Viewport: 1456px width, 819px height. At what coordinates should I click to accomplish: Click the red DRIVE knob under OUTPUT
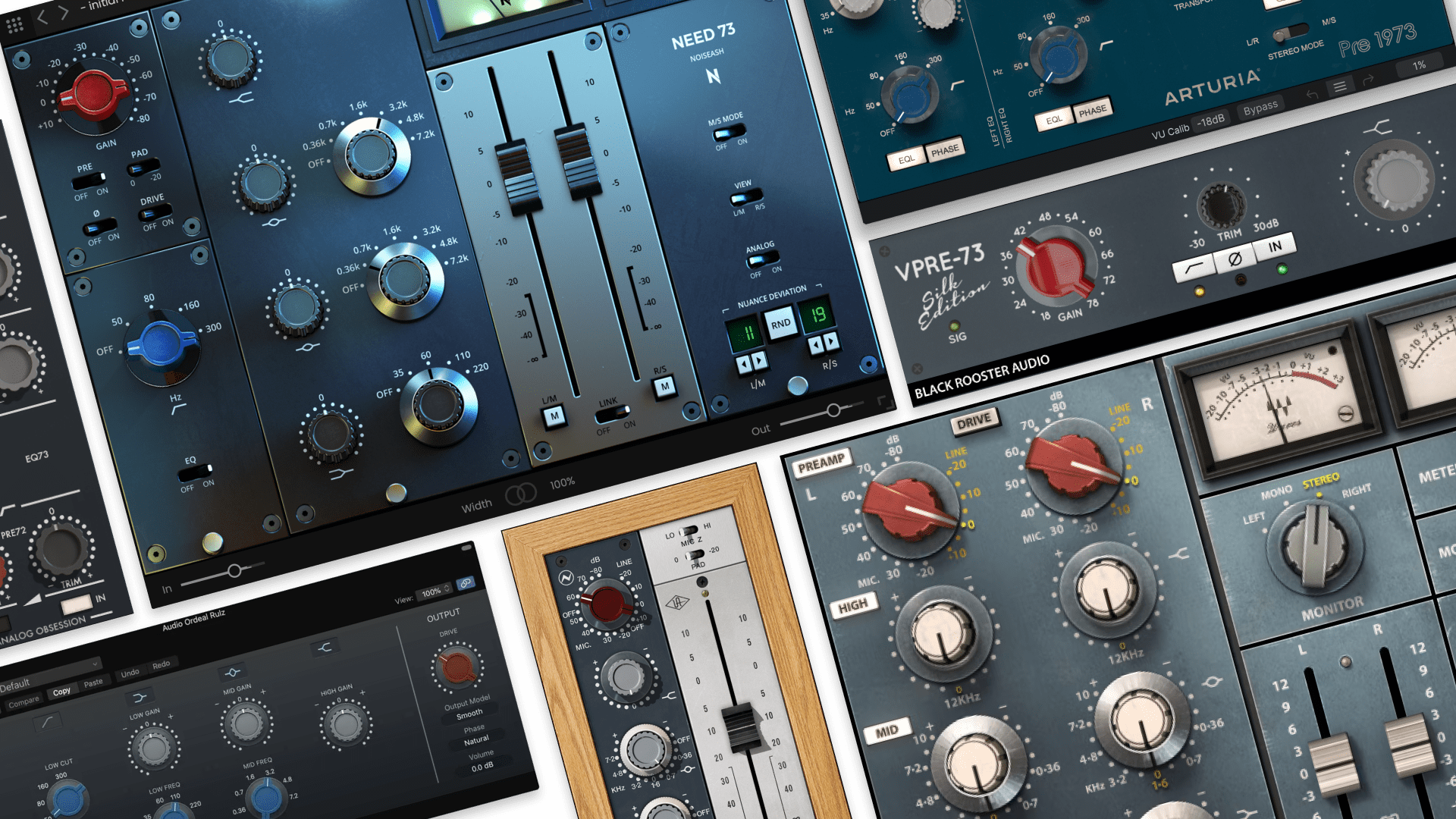(x=457, y=667)
